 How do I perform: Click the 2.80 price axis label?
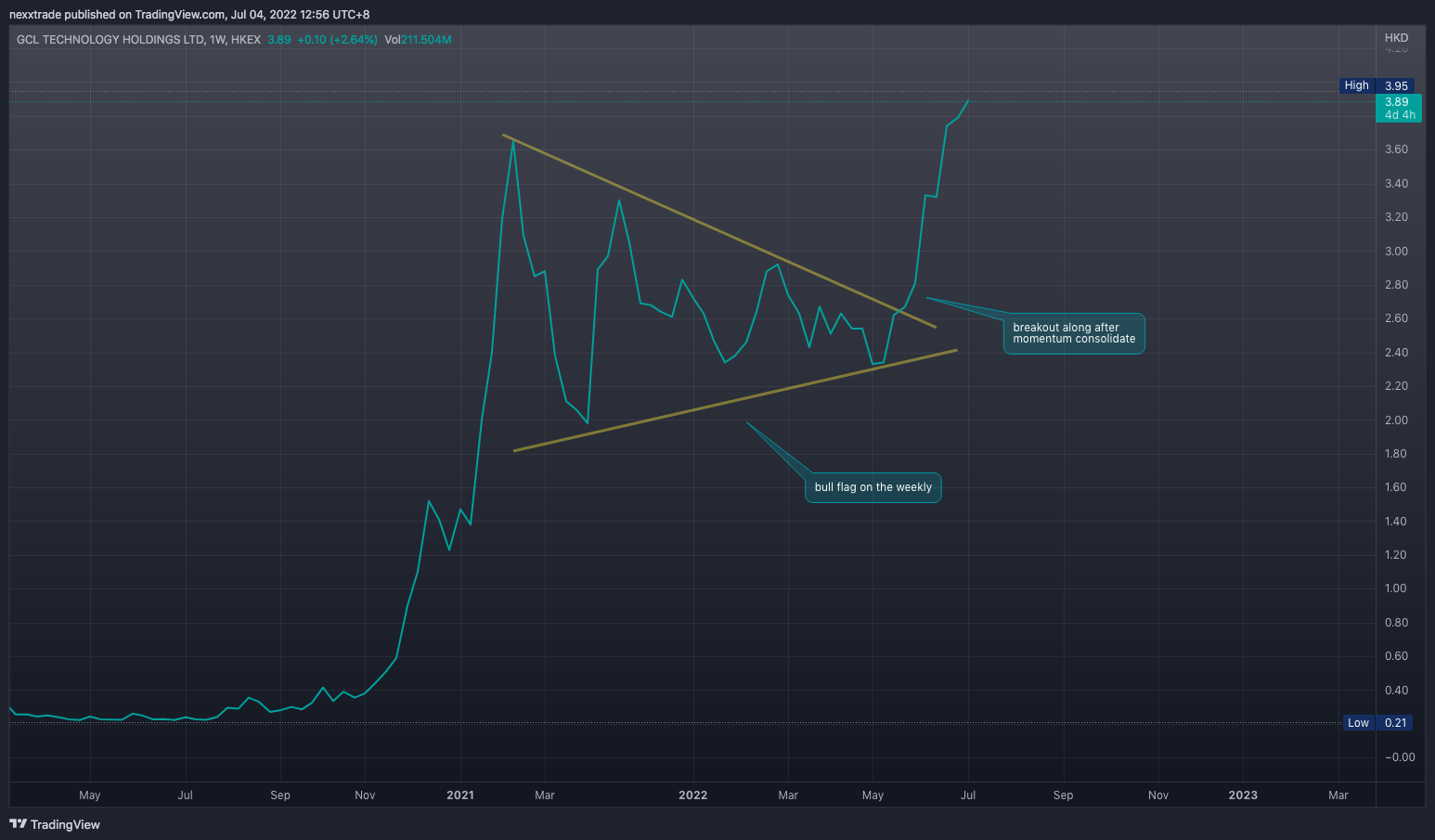point(1396,285)
